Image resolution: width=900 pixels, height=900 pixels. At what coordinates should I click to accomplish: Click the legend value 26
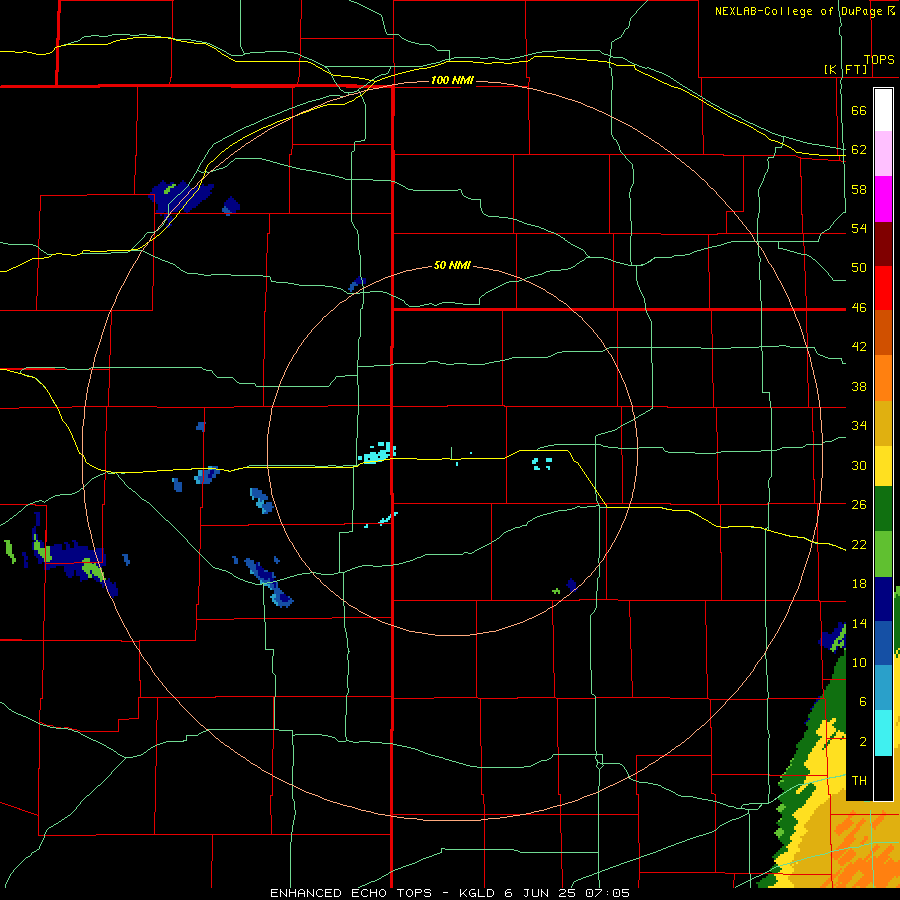click(859, 505)
